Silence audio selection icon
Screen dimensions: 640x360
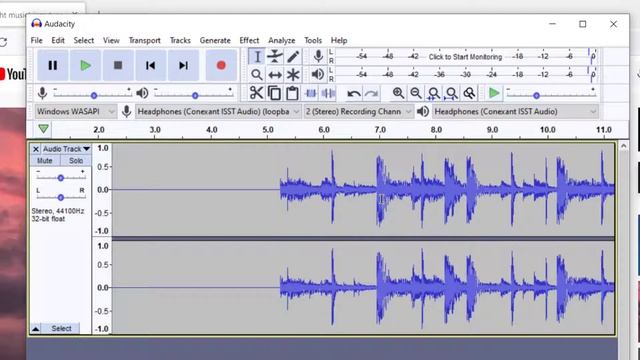coord(328,93)
